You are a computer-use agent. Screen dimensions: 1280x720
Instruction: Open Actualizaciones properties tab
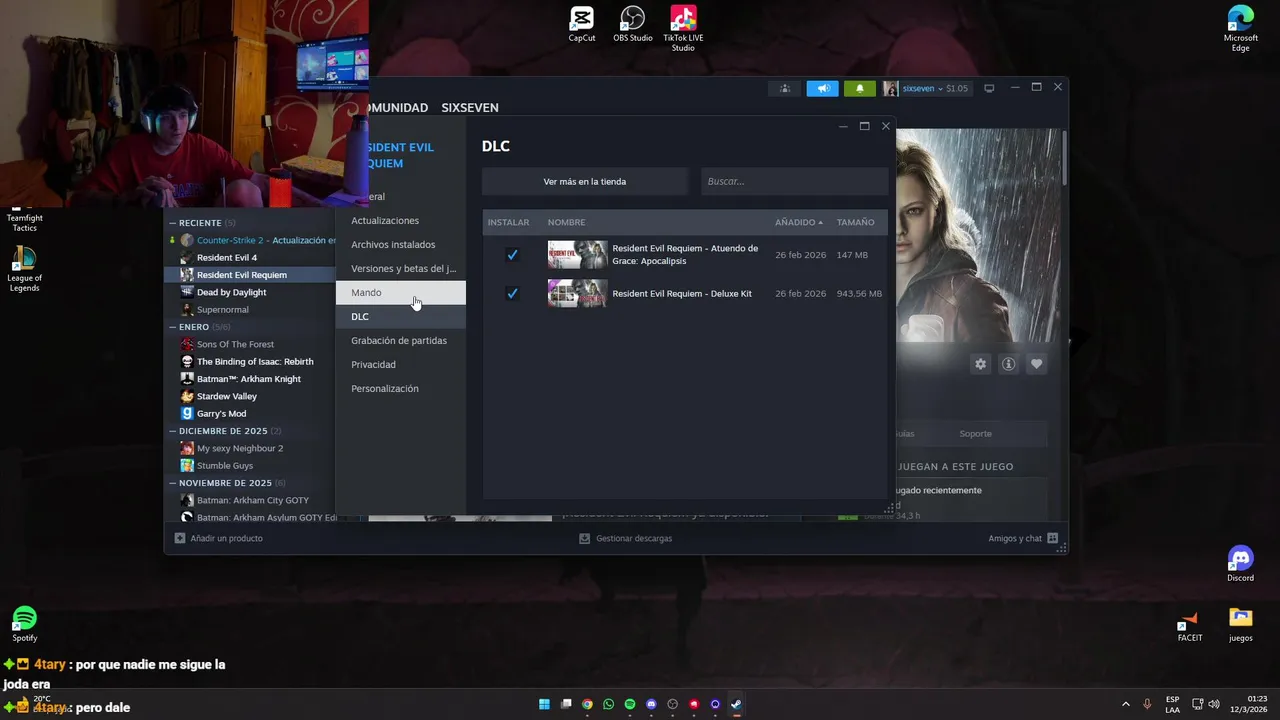[401, 220]
